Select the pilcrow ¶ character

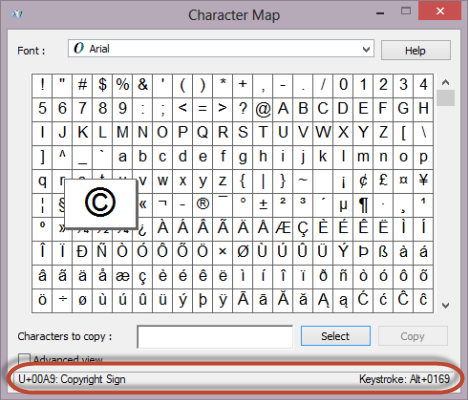(x=363, y=204)
